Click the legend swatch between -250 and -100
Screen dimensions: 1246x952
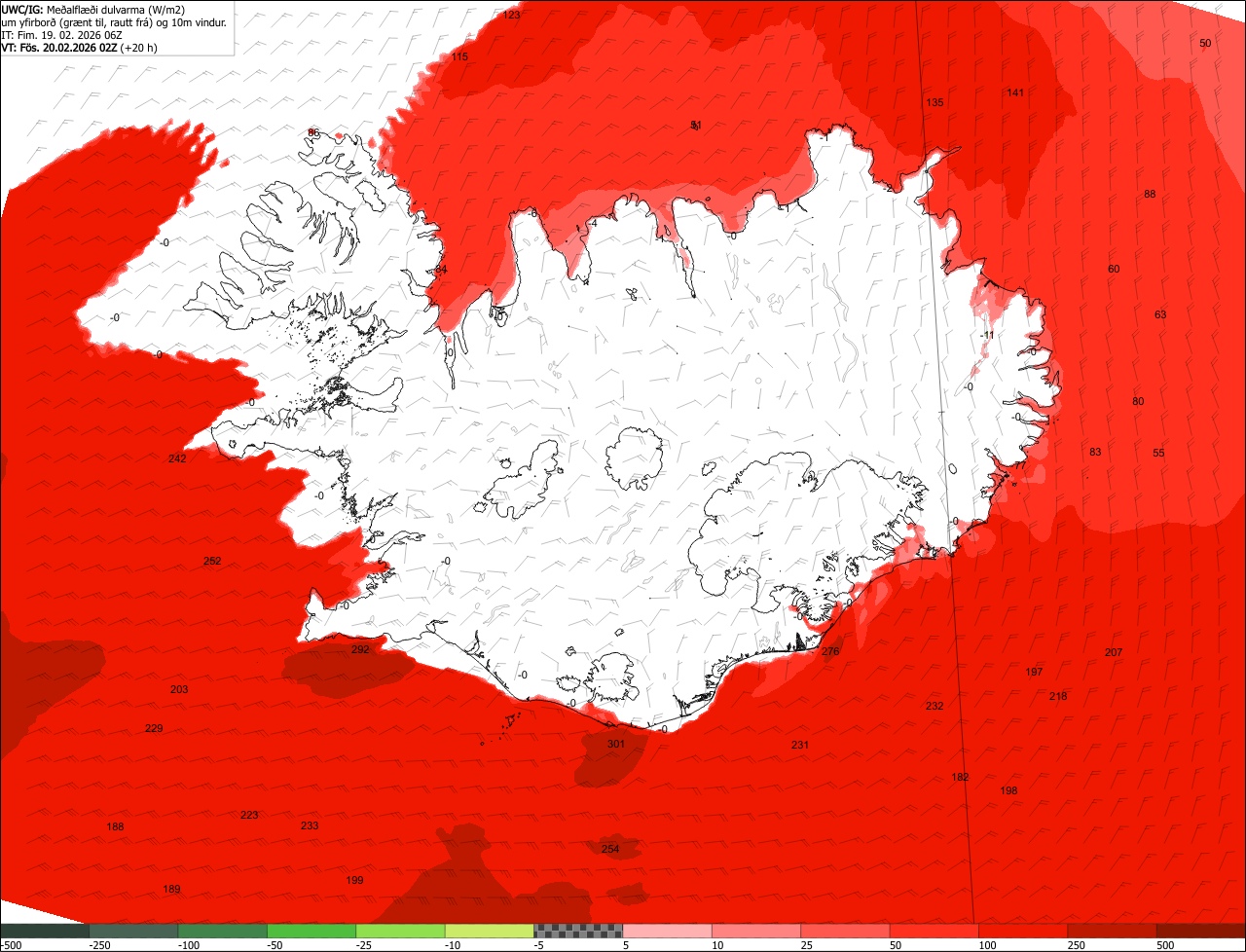pos(133,931)
